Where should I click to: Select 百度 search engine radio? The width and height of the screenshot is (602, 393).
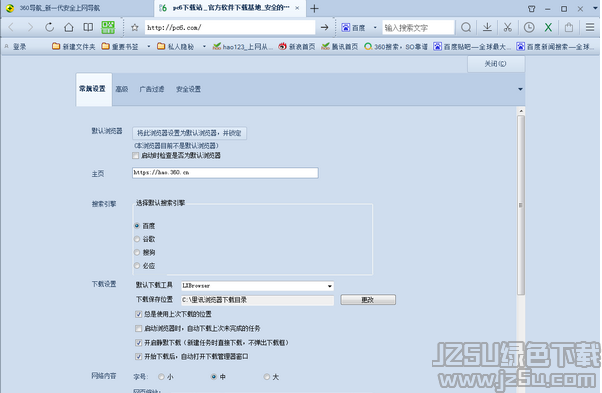click(x=137, y=226)
